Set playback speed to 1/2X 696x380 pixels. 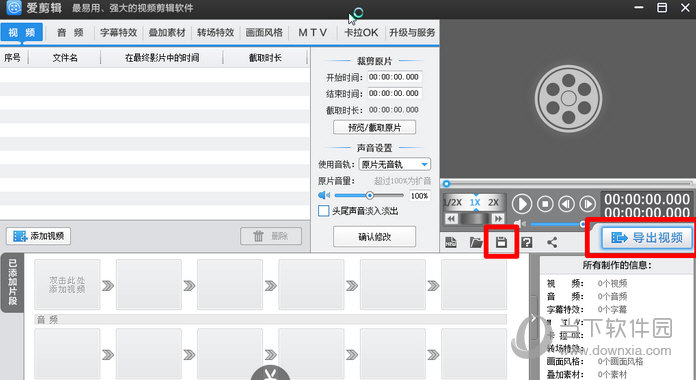click(x=453, y=202)
